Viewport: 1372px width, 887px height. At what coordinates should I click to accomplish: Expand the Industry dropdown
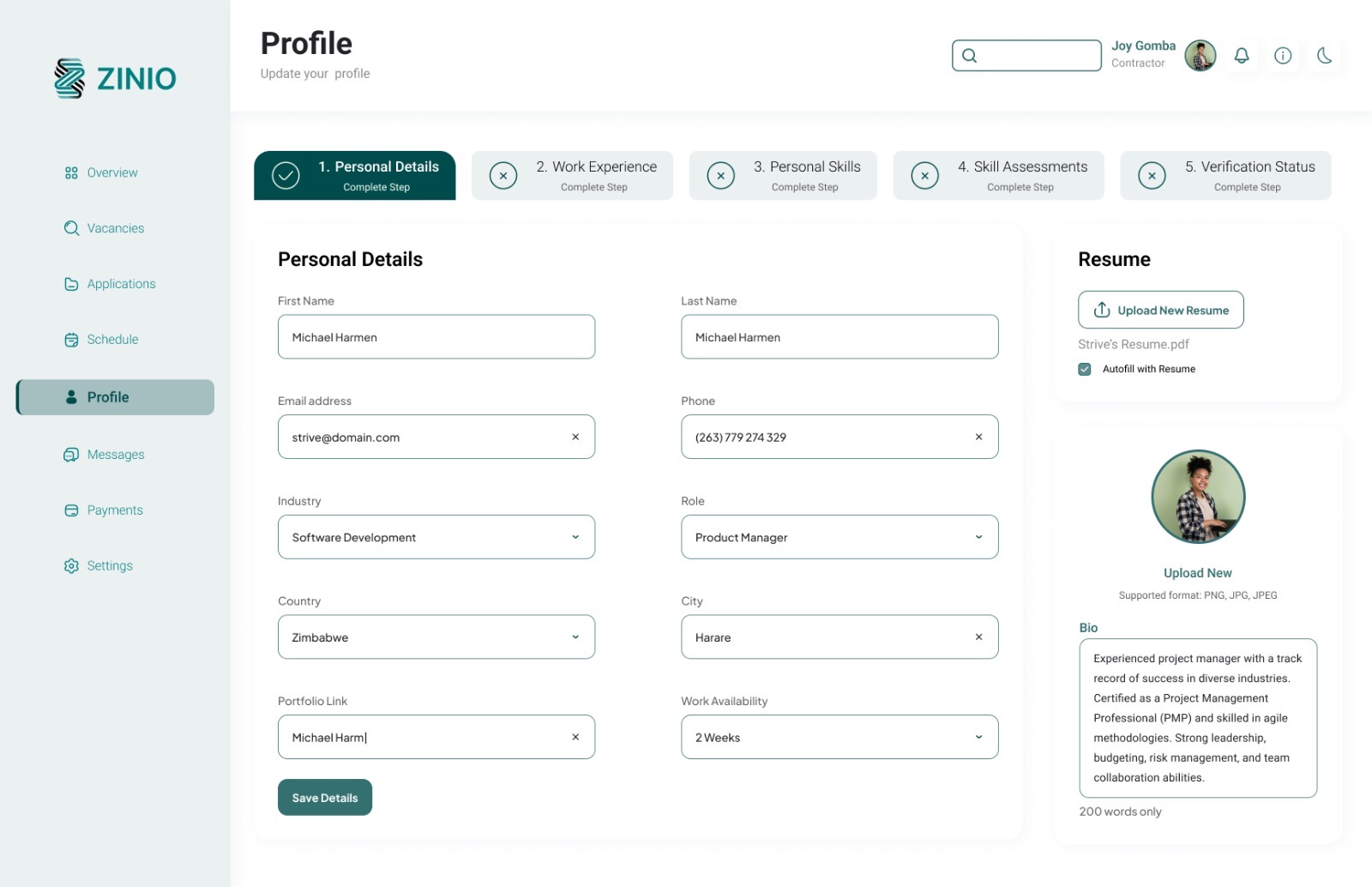(575, 537)
